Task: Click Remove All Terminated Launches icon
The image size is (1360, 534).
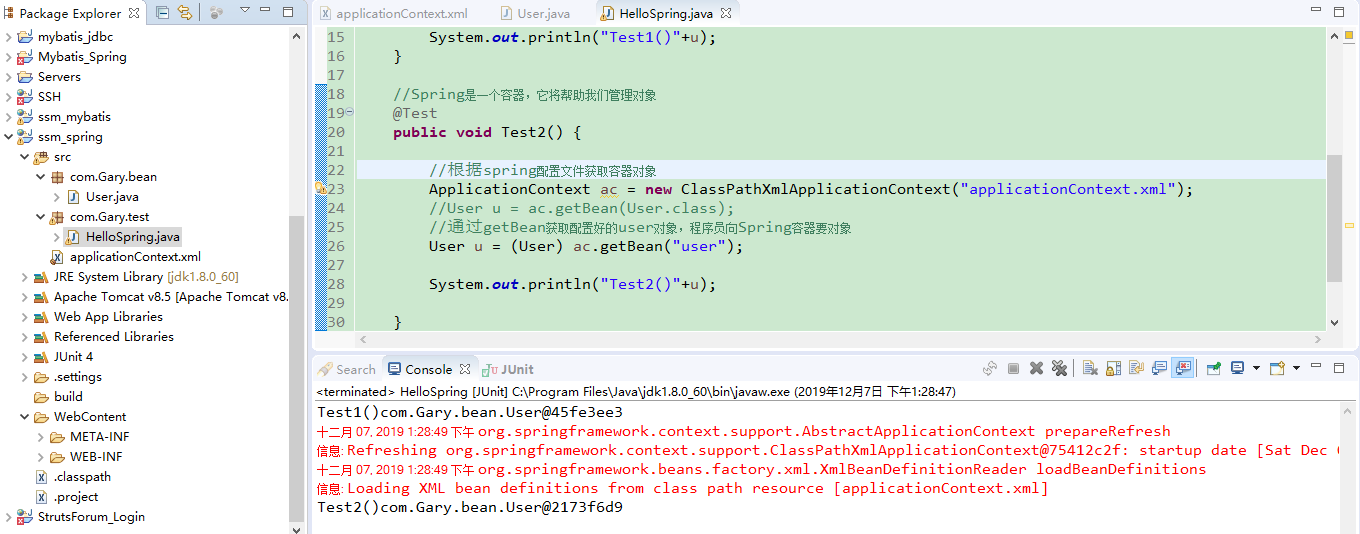Action: click(1060, 369)
